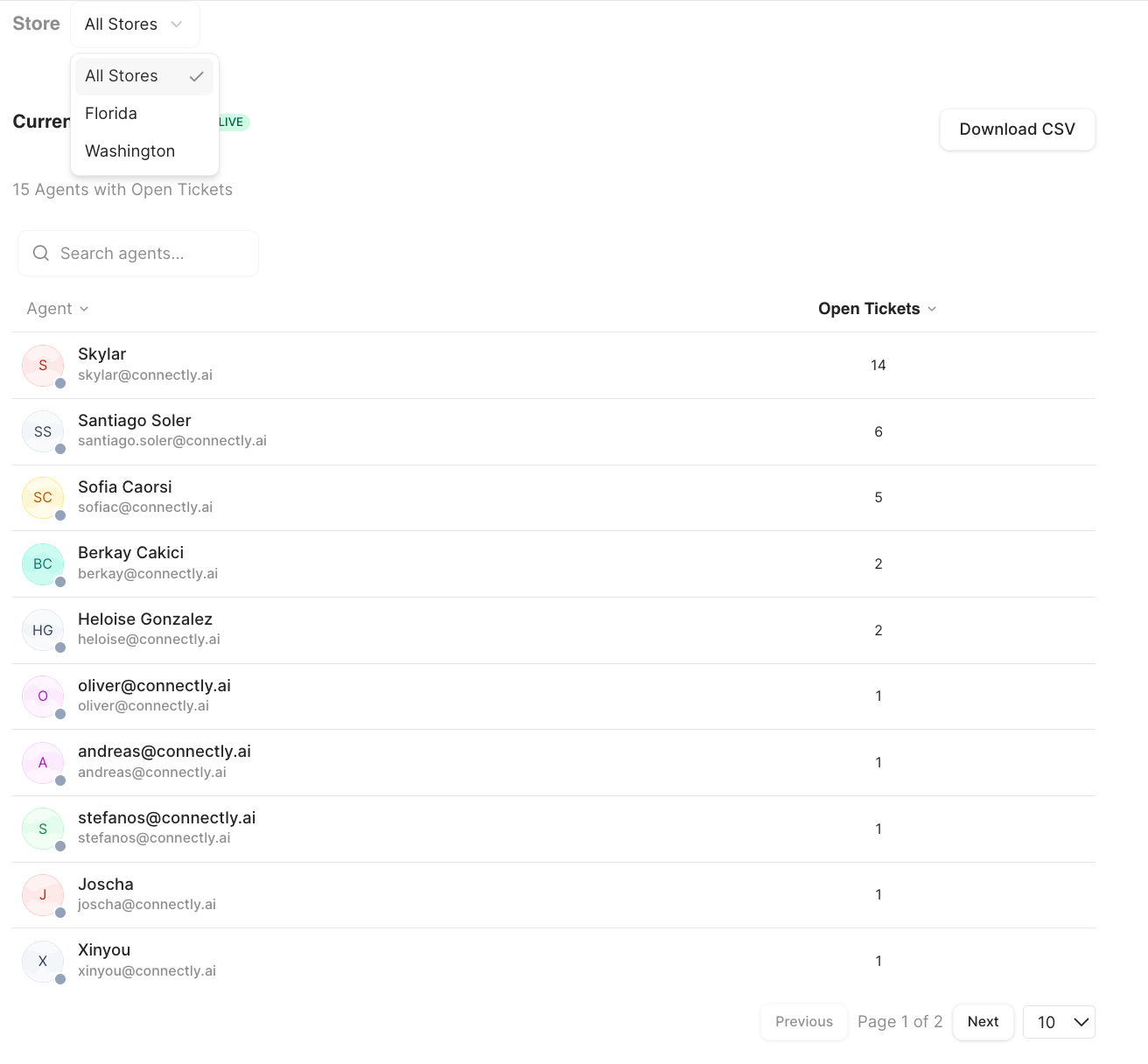Image resolution: width=1148 pixels, height=1064 pixels.
Task: Select All Stores option in list
Action: (x=144, y=76)
